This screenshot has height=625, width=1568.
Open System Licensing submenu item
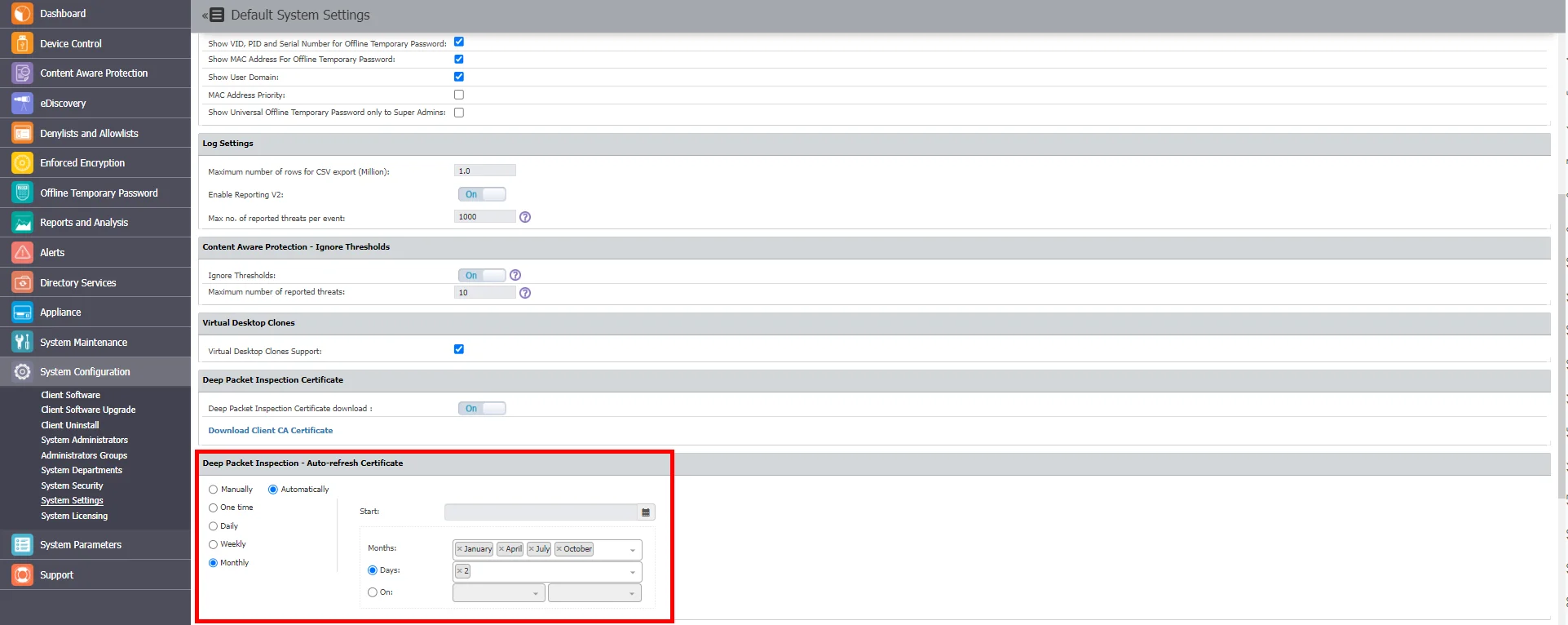pos(74,516)
